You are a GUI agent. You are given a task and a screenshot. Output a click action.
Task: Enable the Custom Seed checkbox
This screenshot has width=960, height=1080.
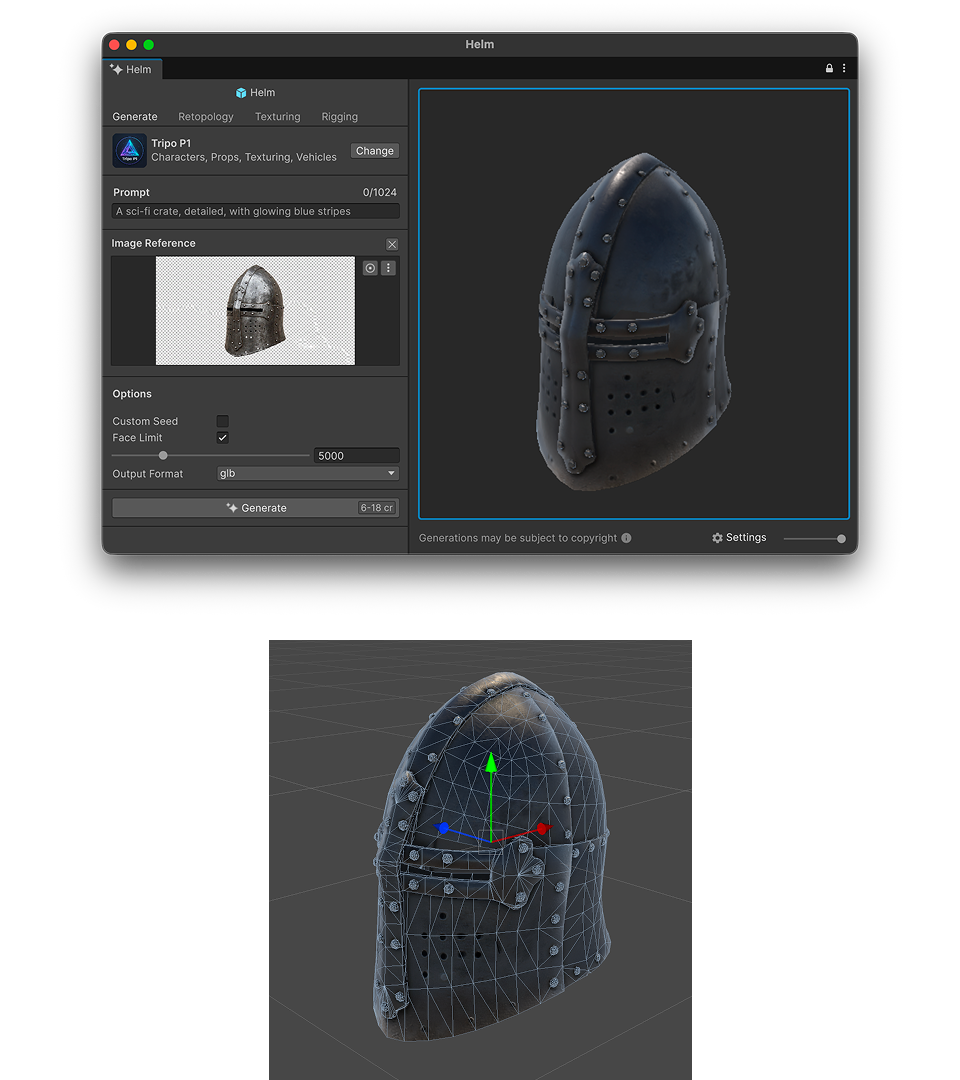pos(222,421)
